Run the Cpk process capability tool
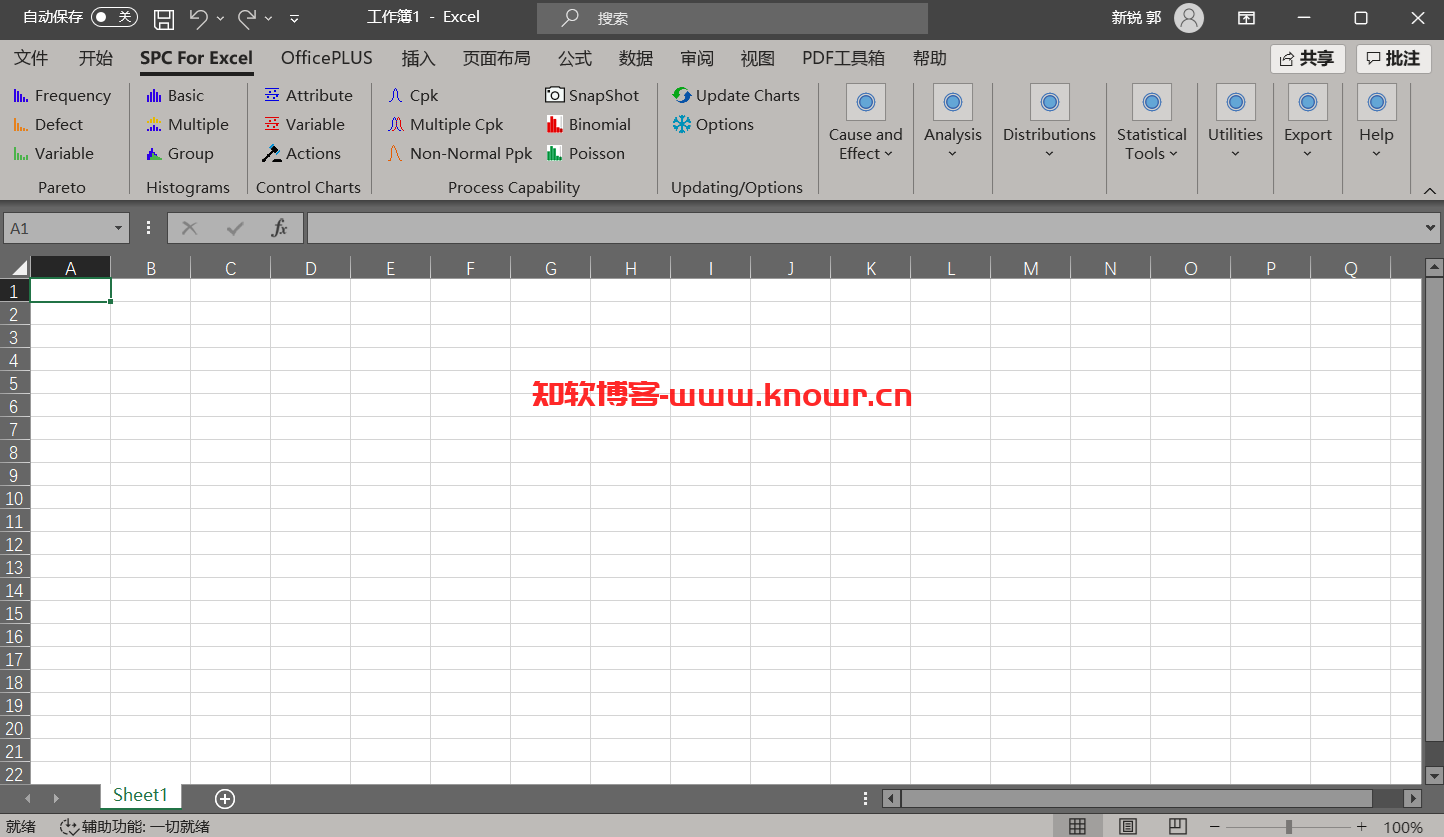 click(x=413, y=95)
